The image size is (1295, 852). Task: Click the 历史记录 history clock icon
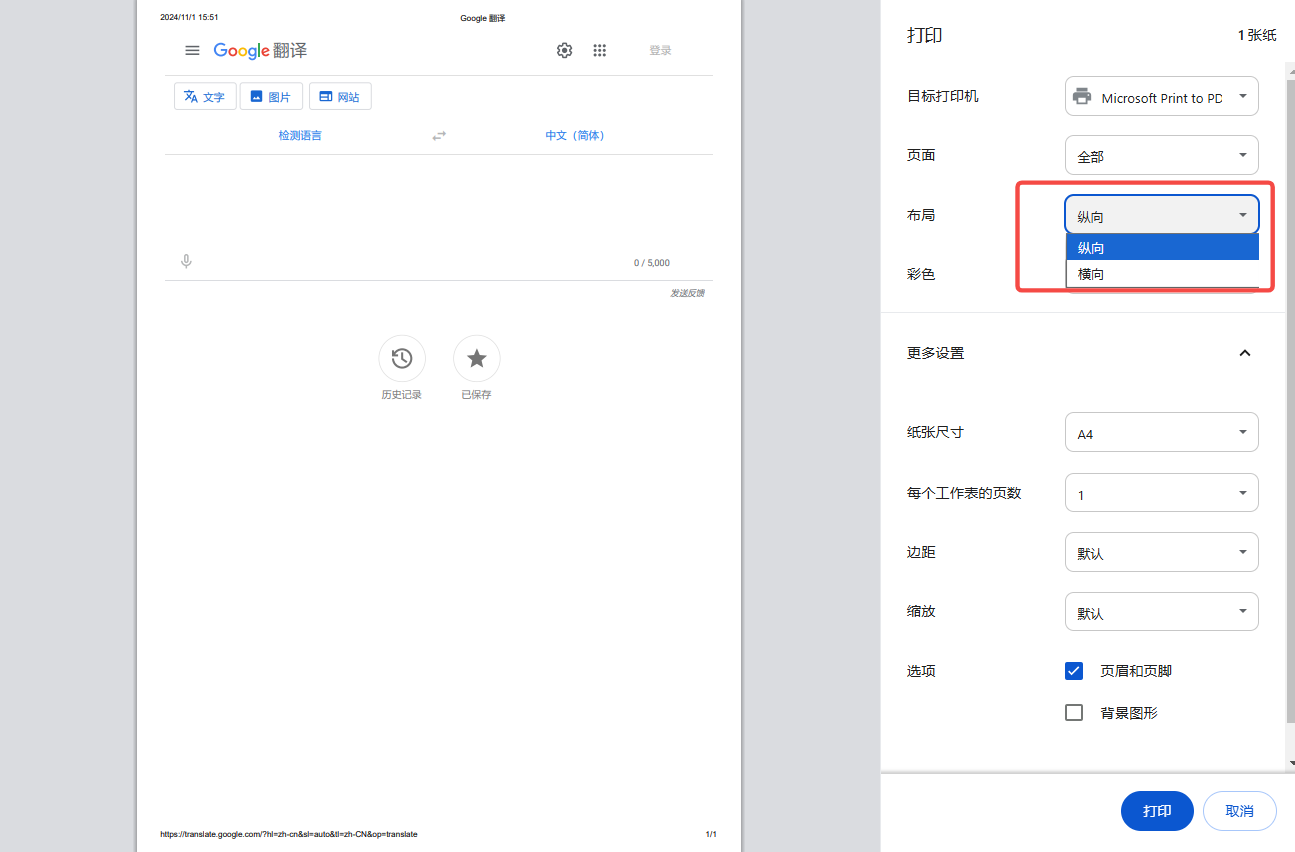(402, 358)
